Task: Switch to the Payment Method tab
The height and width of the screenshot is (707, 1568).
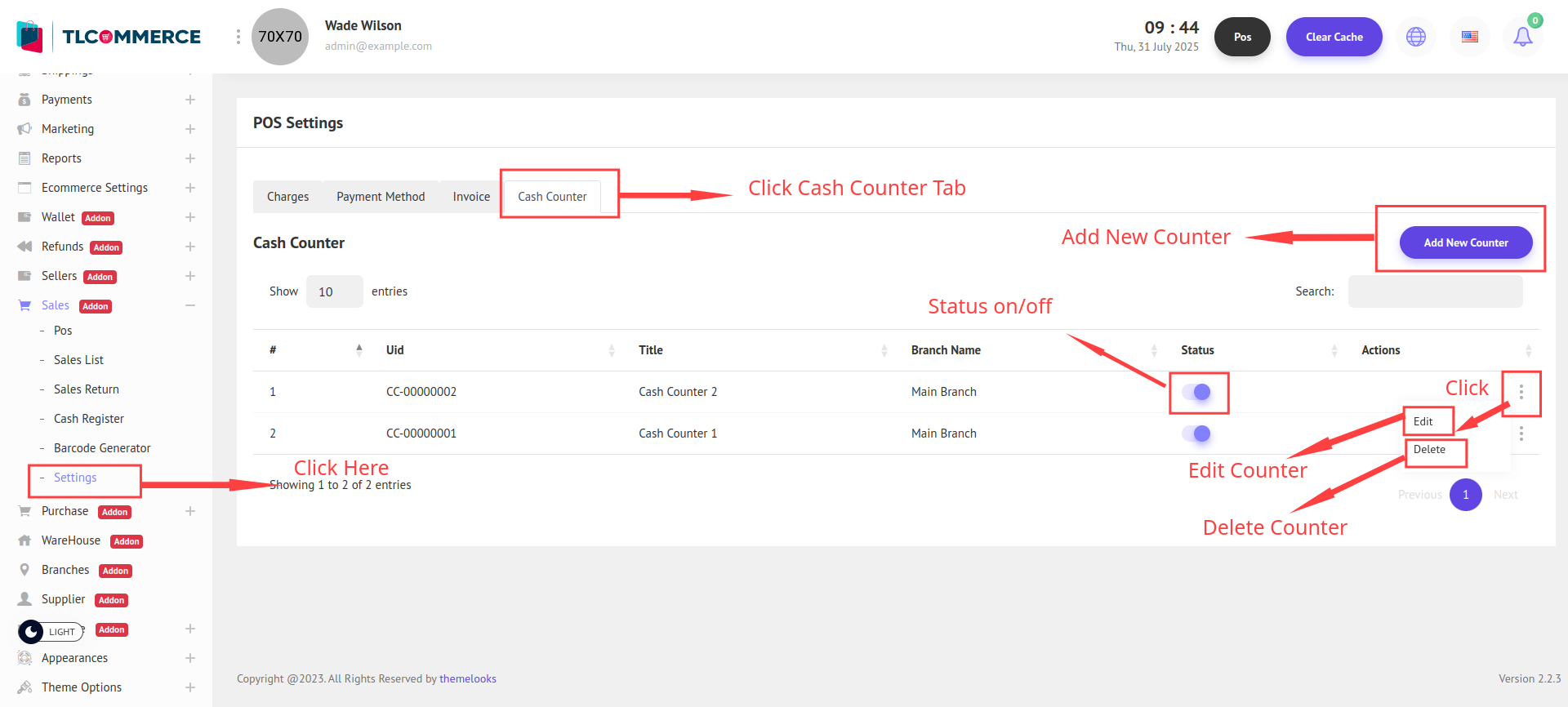Action: [x=381, y=197]
